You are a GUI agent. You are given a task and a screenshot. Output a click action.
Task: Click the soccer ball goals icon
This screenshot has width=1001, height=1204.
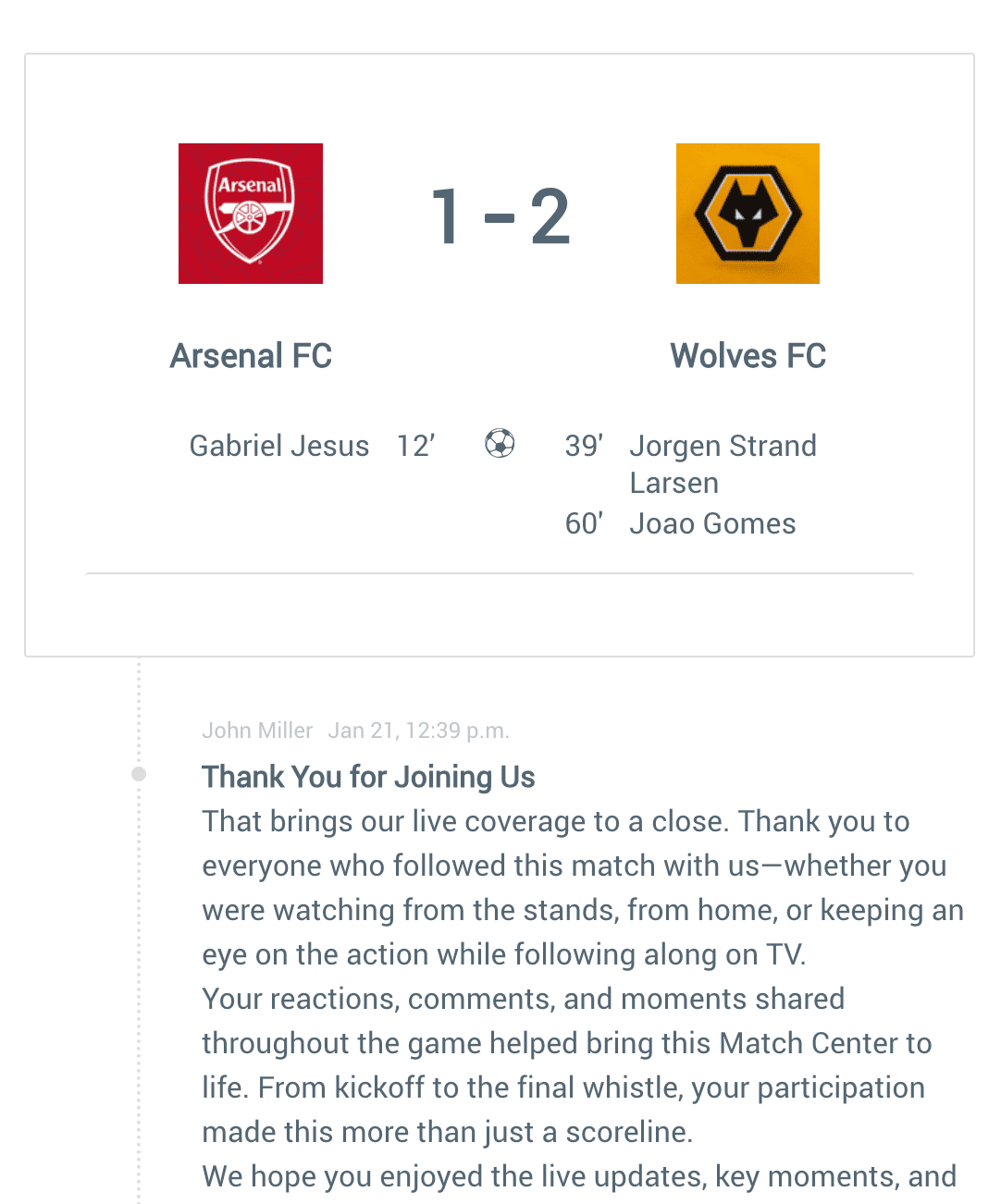[500, 444]
